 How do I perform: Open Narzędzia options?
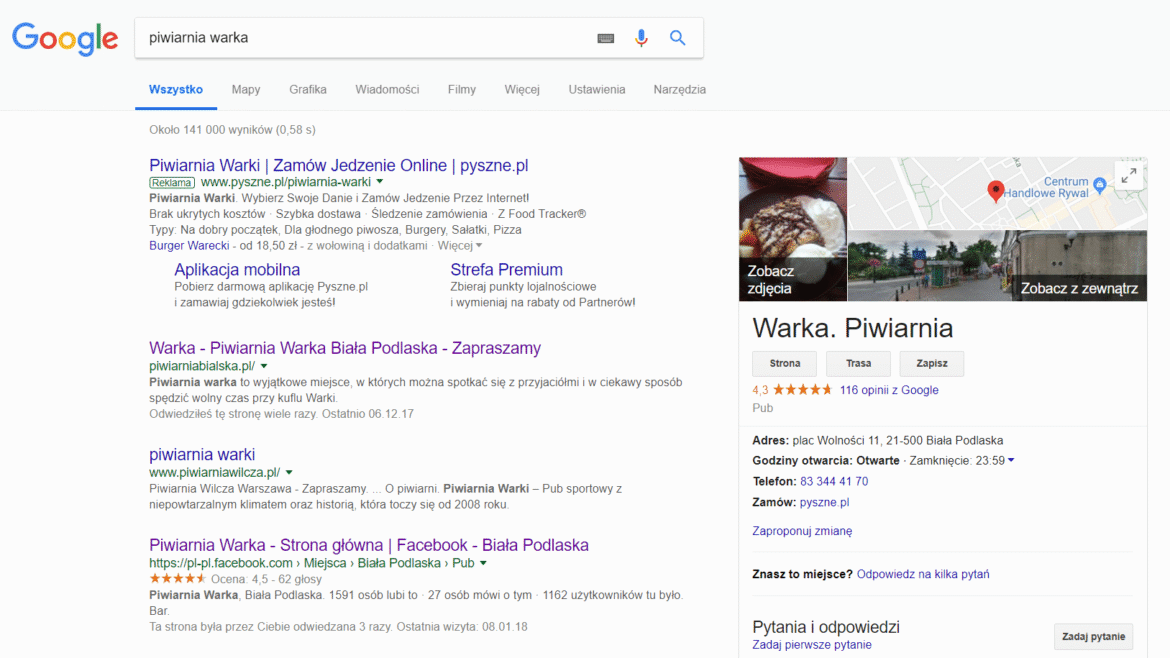point(679,90)
